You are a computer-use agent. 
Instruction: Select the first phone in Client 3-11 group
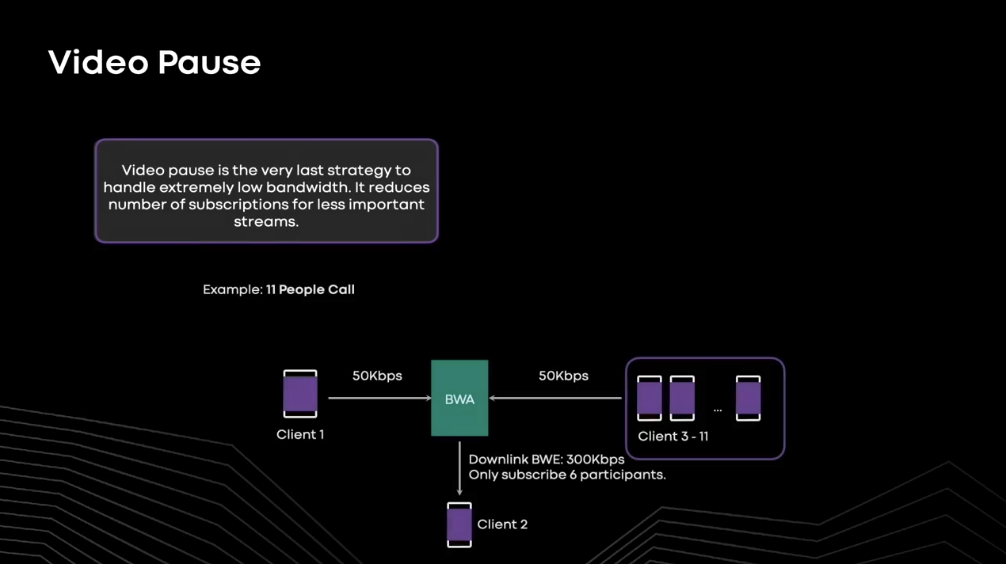650,399
